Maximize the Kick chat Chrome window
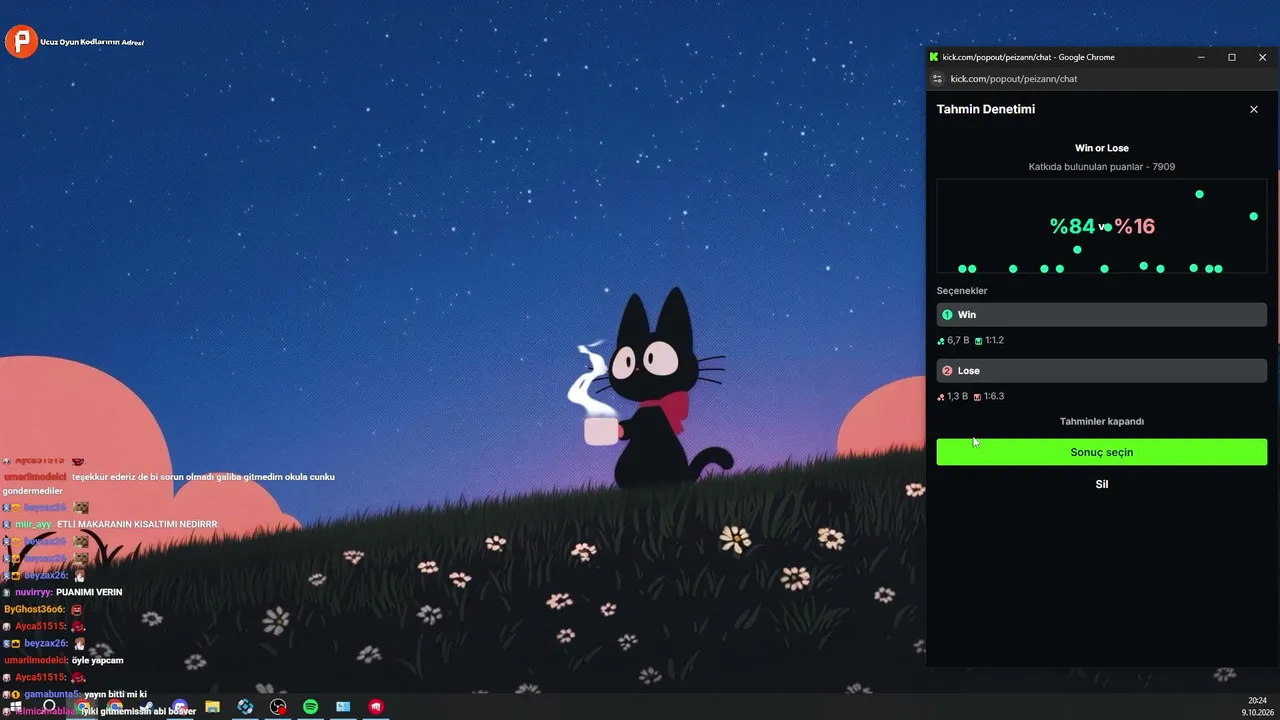 tap(1232, 57)
